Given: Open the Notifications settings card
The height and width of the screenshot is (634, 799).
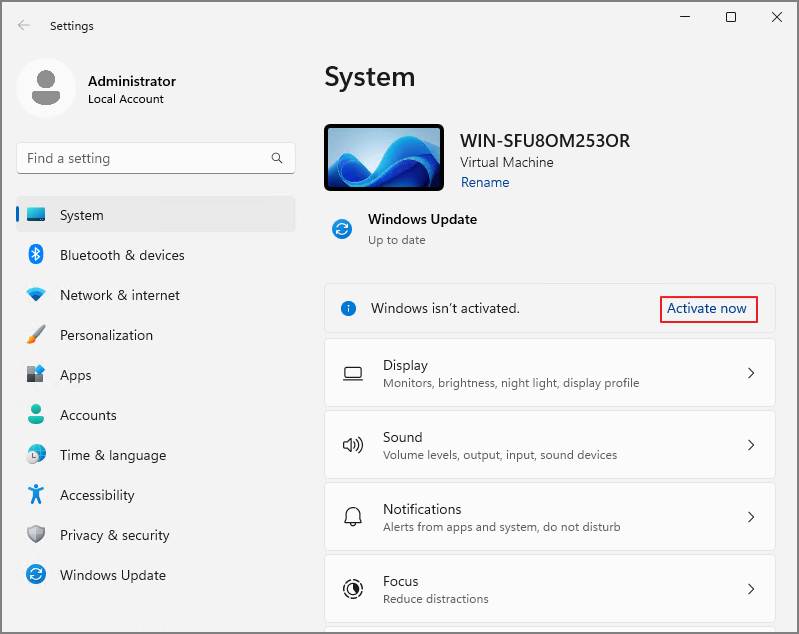Looking at the screenshot, I should pos(550,517).
